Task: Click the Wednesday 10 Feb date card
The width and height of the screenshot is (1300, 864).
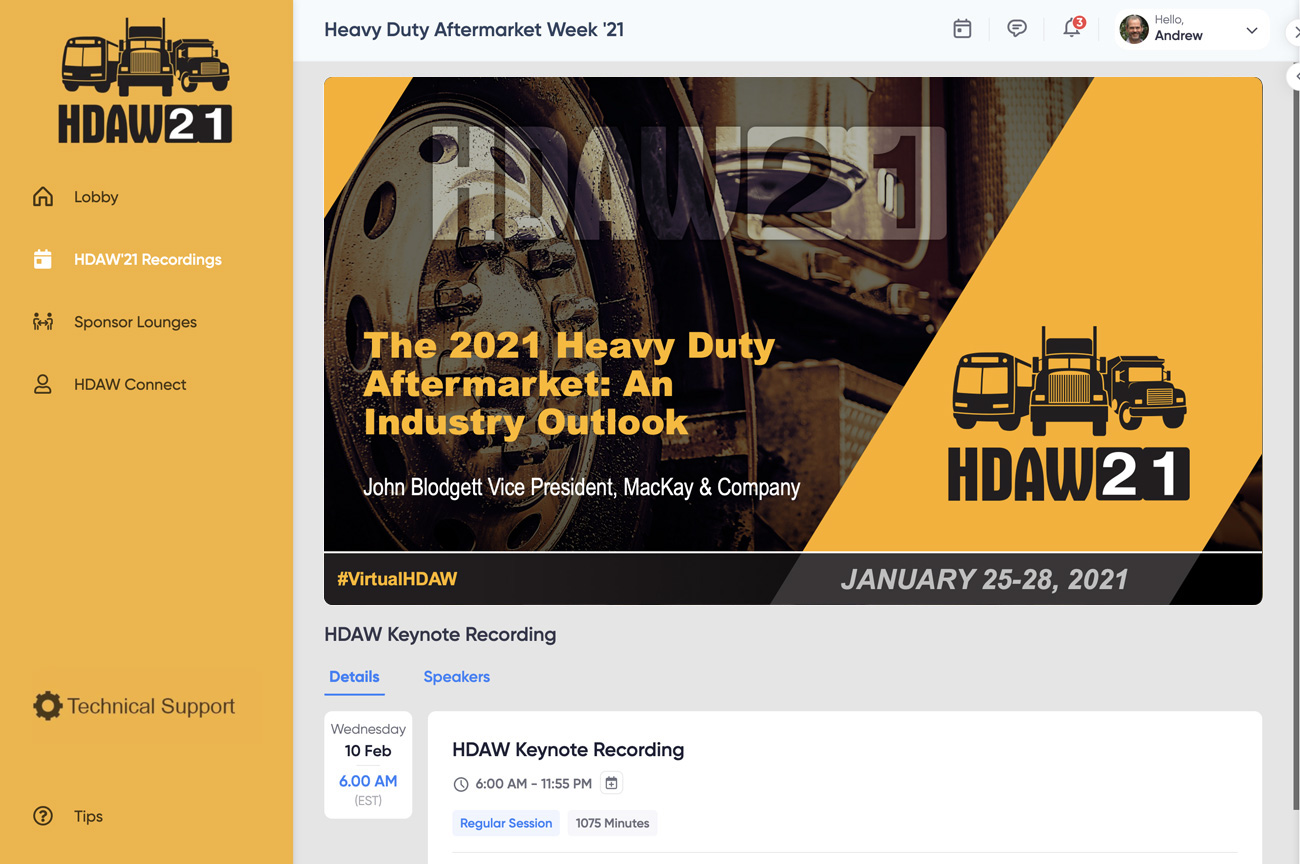Action: point(368,764)
